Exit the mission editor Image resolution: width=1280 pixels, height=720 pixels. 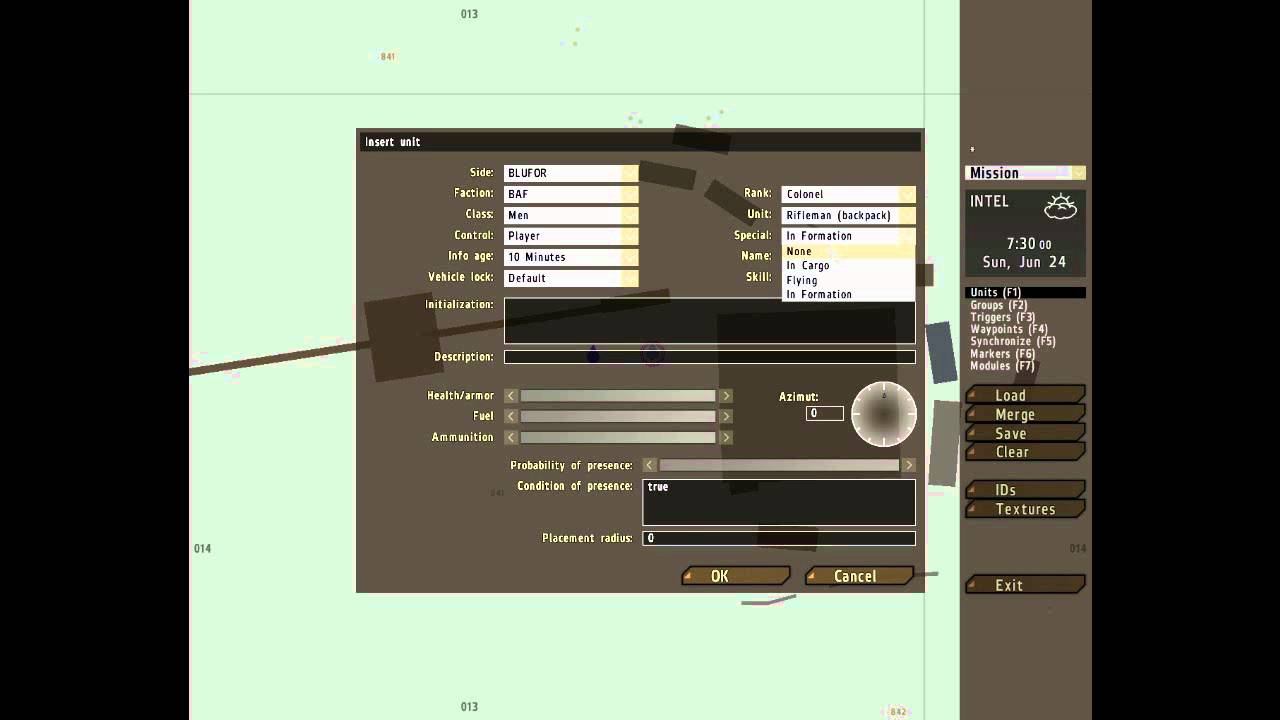tap(1025, 585)
